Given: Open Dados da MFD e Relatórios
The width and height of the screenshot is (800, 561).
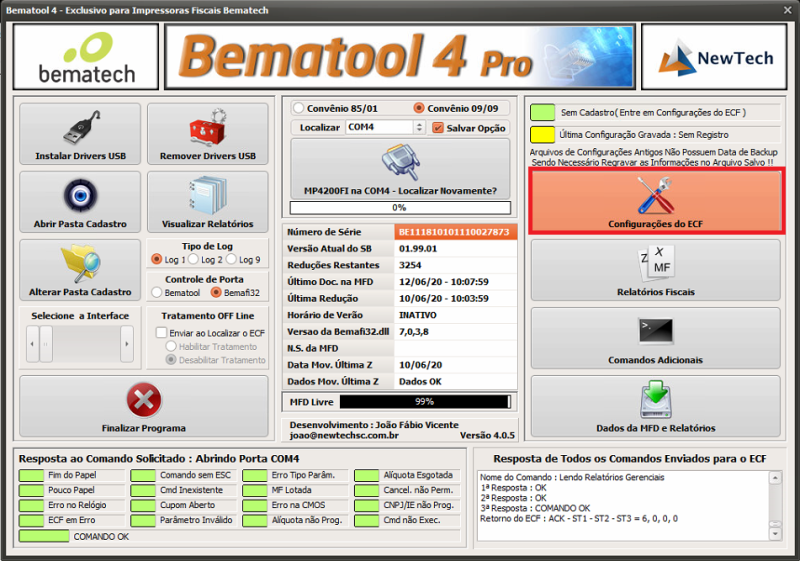Looking at the screenshot, I should click(656, 401).
